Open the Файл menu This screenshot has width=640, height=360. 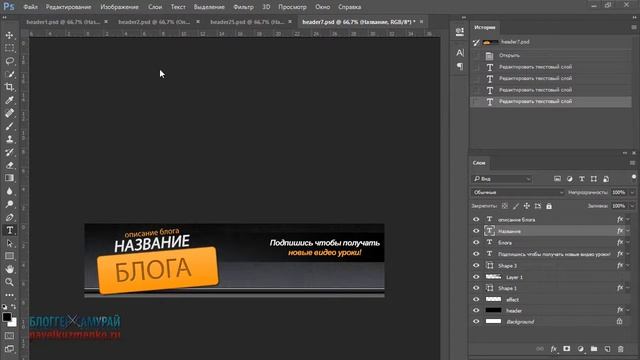(31, 7)
